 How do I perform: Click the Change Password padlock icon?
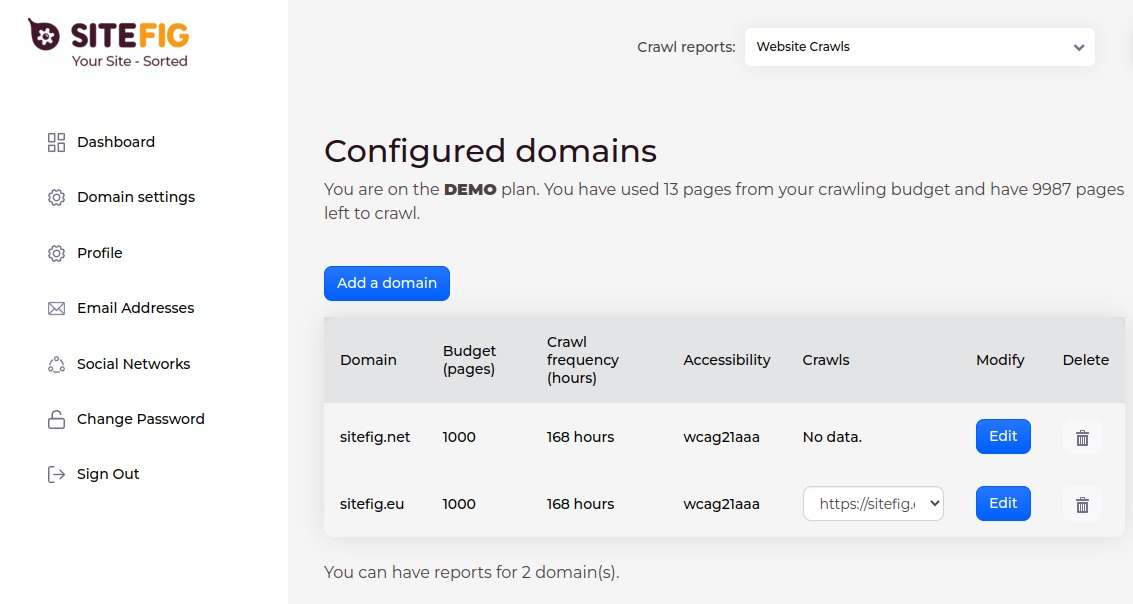(56, 420)
